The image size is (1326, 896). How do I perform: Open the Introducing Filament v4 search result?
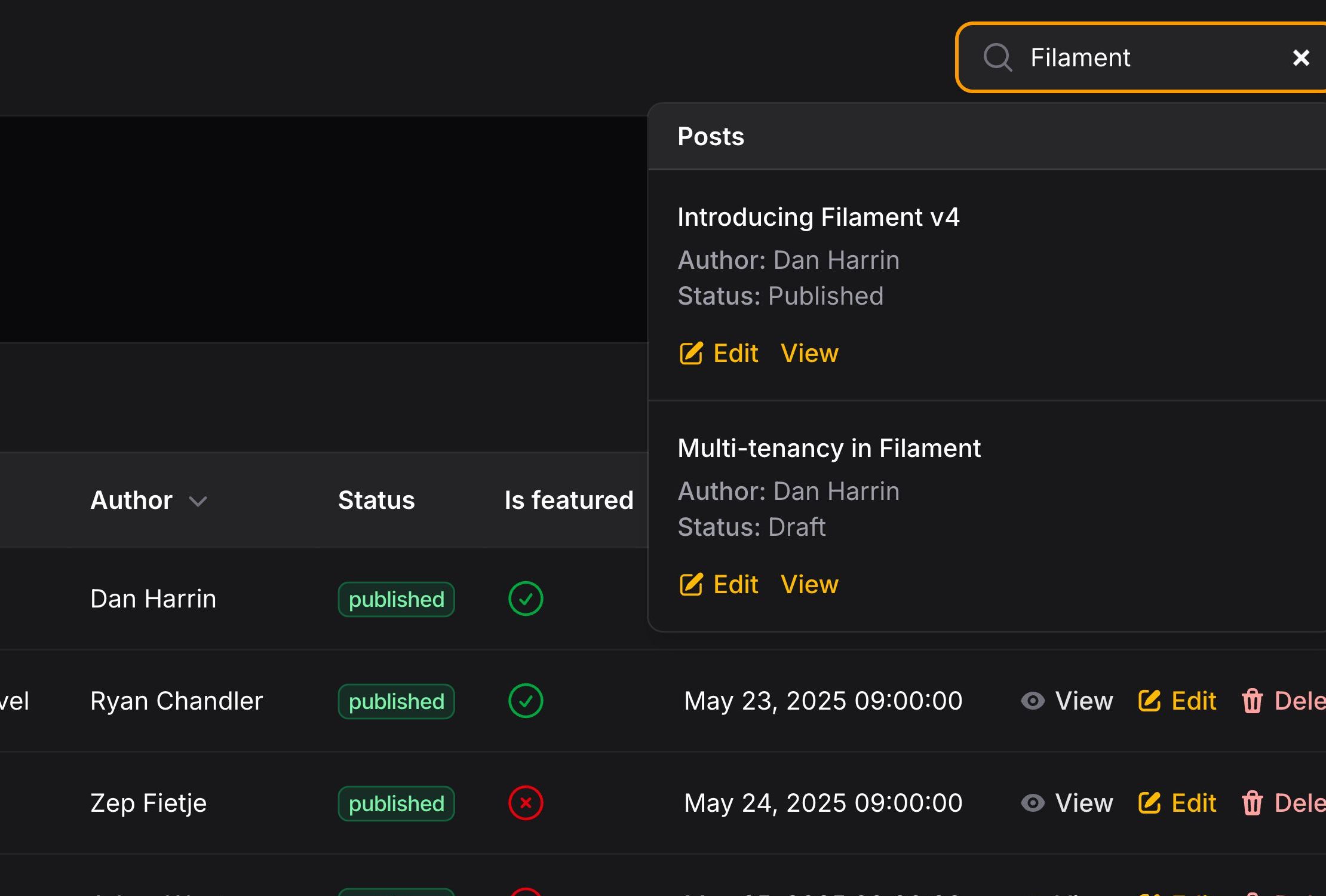pyautogui.click(x=818, y=217)
